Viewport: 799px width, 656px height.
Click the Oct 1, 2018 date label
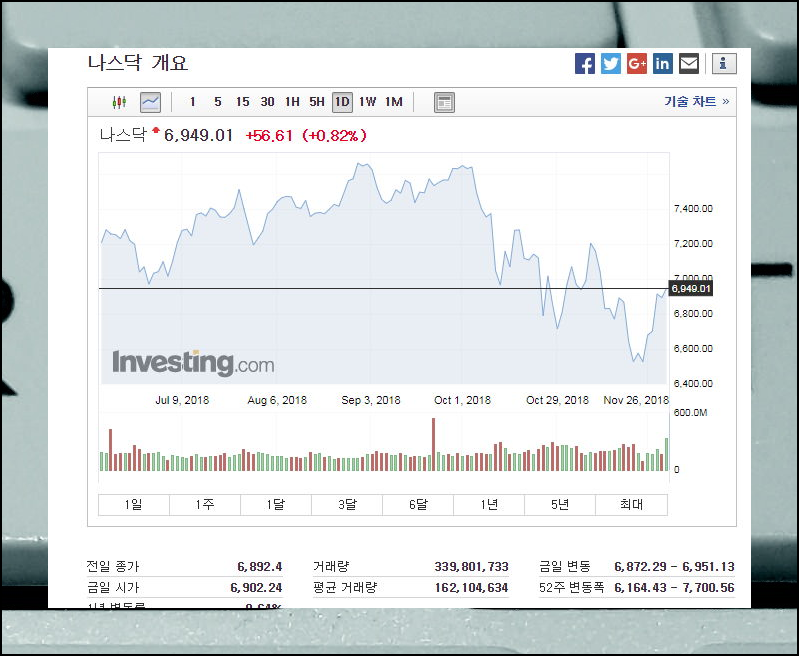462,400
